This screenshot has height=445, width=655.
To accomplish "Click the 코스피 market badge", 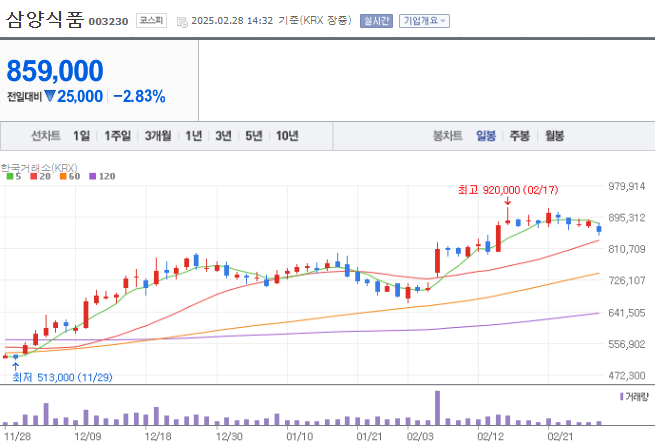I will click(x=151, y=20).
